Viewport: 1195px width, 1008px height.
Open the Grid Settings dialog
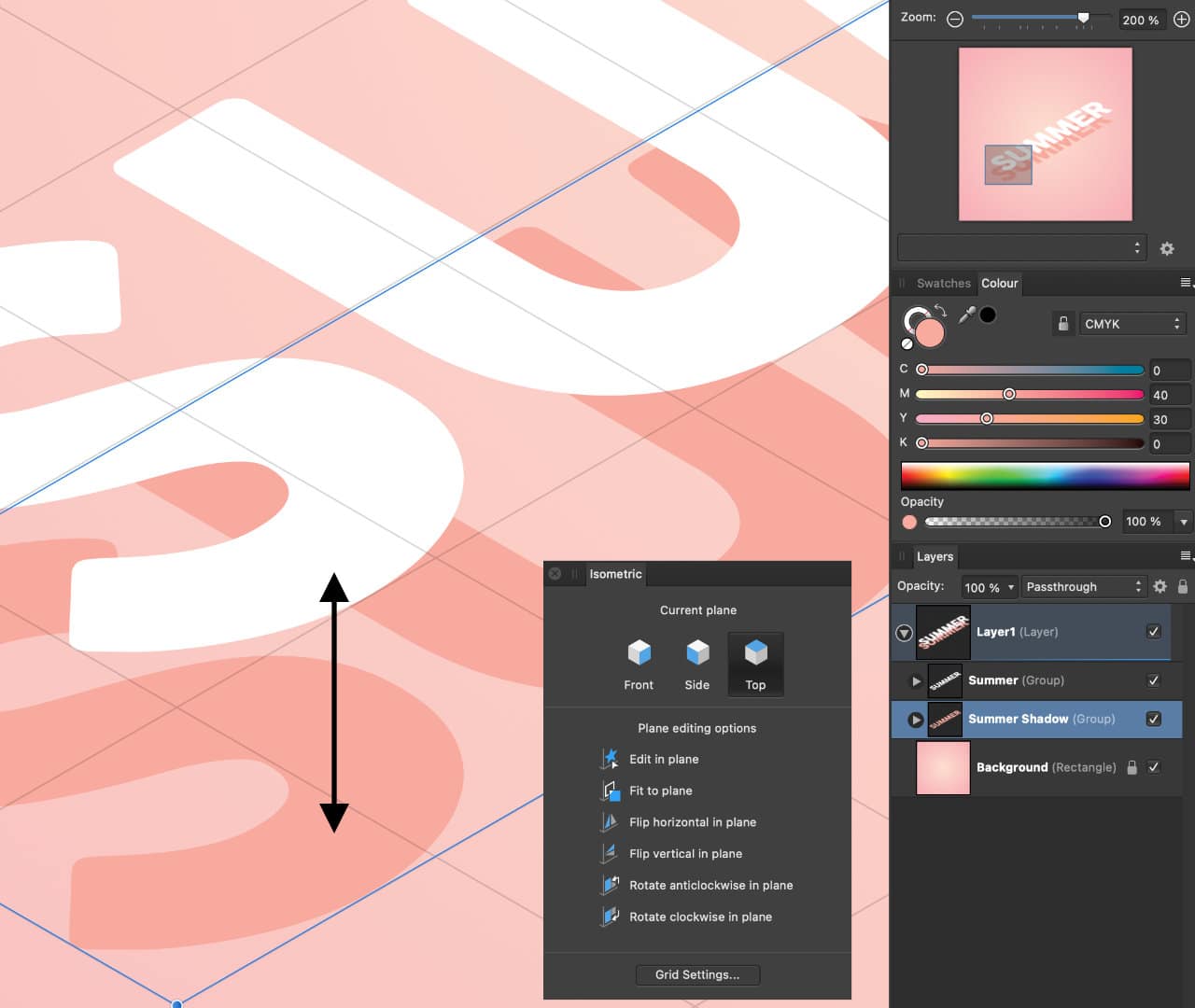click(x=697, y=974)
